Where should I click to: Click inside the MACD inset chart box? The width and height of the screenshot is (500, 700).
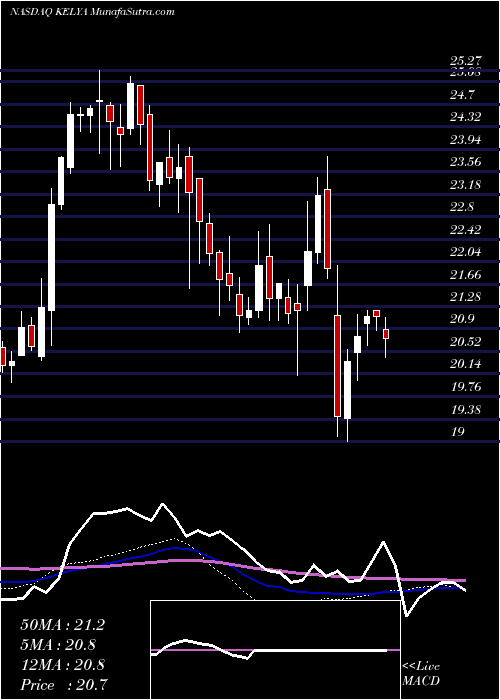click(x=275, y=650)
